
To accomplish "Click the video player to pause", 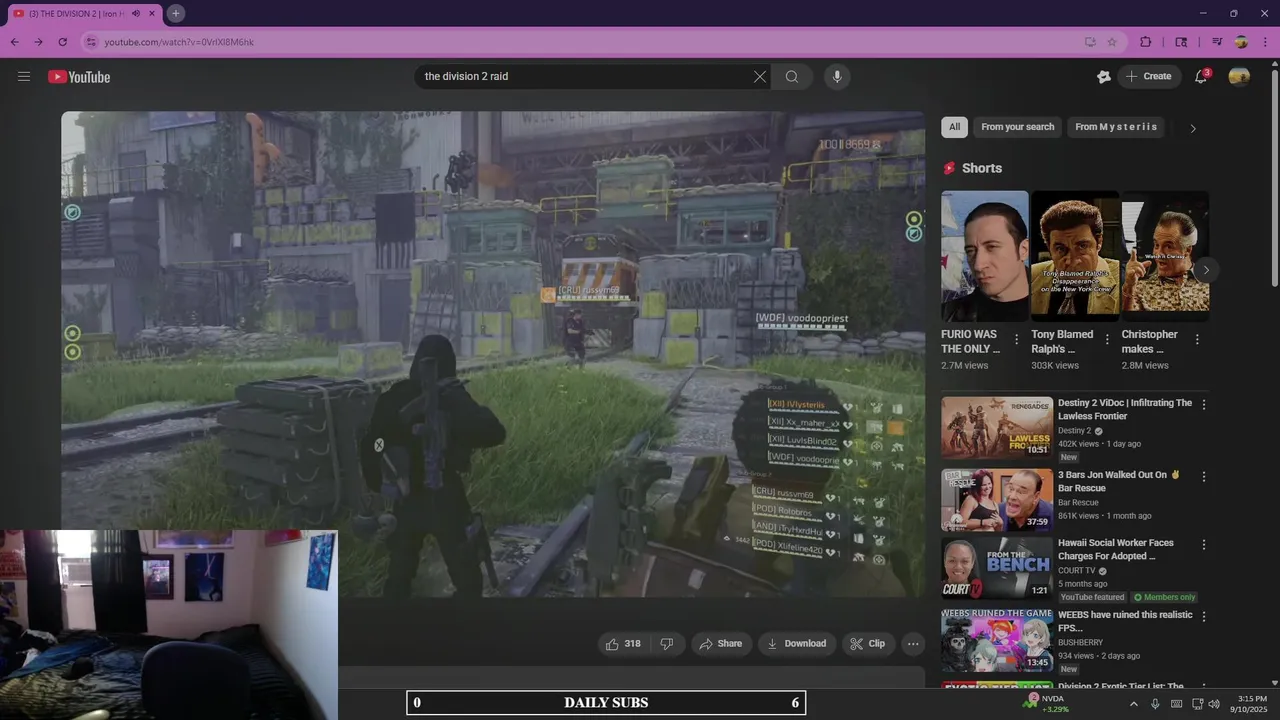I will point(493,354).
